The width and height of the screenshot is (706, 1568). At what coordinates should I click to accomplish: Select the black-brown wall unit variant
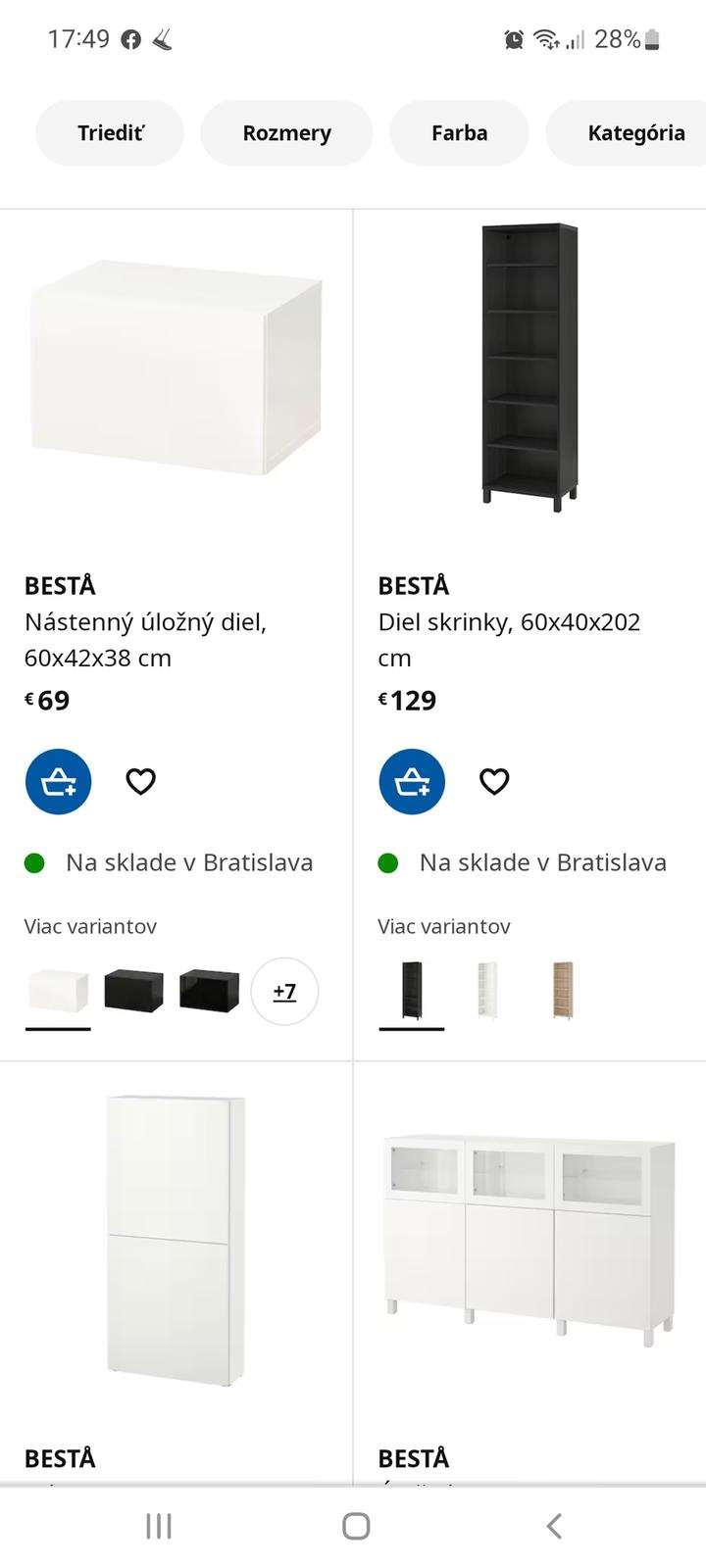tap(133, 990)
